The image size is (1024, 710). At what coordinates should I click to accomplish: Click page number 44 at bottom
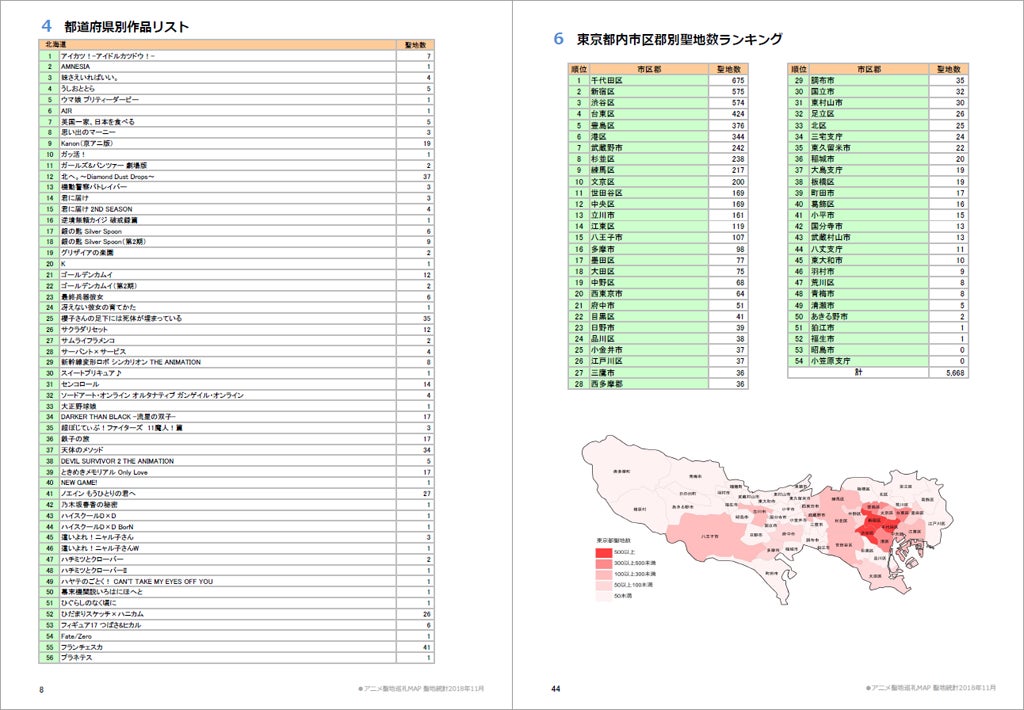click(554, 689)
